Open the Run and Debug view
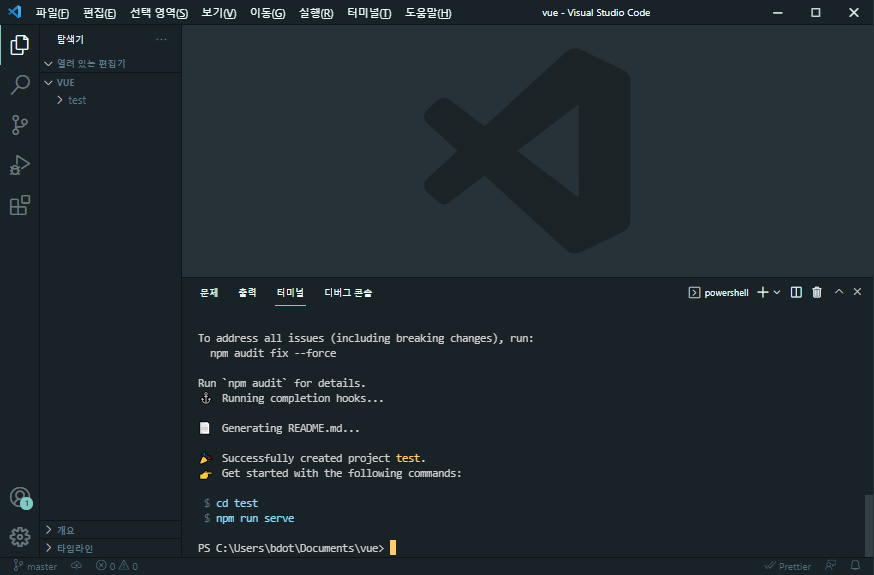This screenshot has height=575, width=874. click(x=20, y=165)
